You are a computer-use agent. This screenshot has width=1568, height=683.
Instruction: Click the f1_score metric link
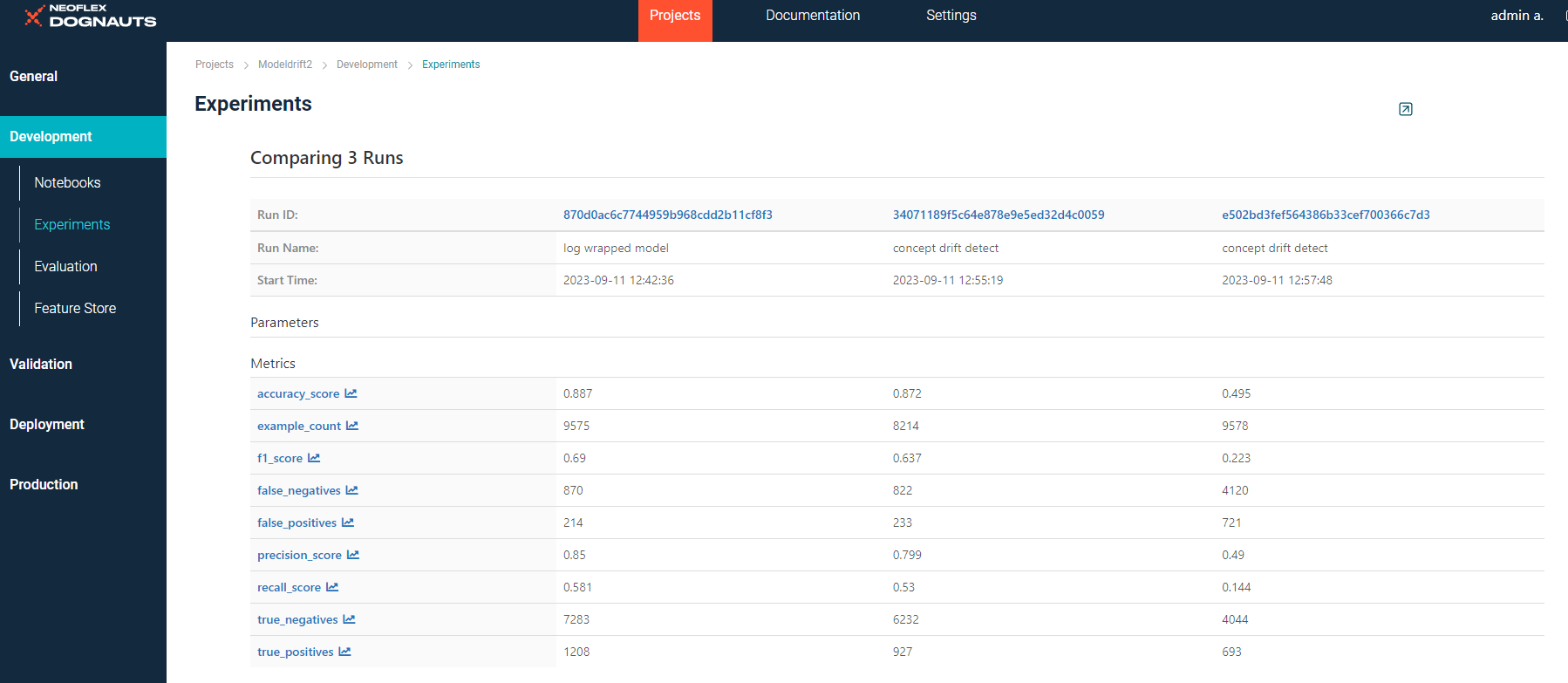tap(280, 458)
